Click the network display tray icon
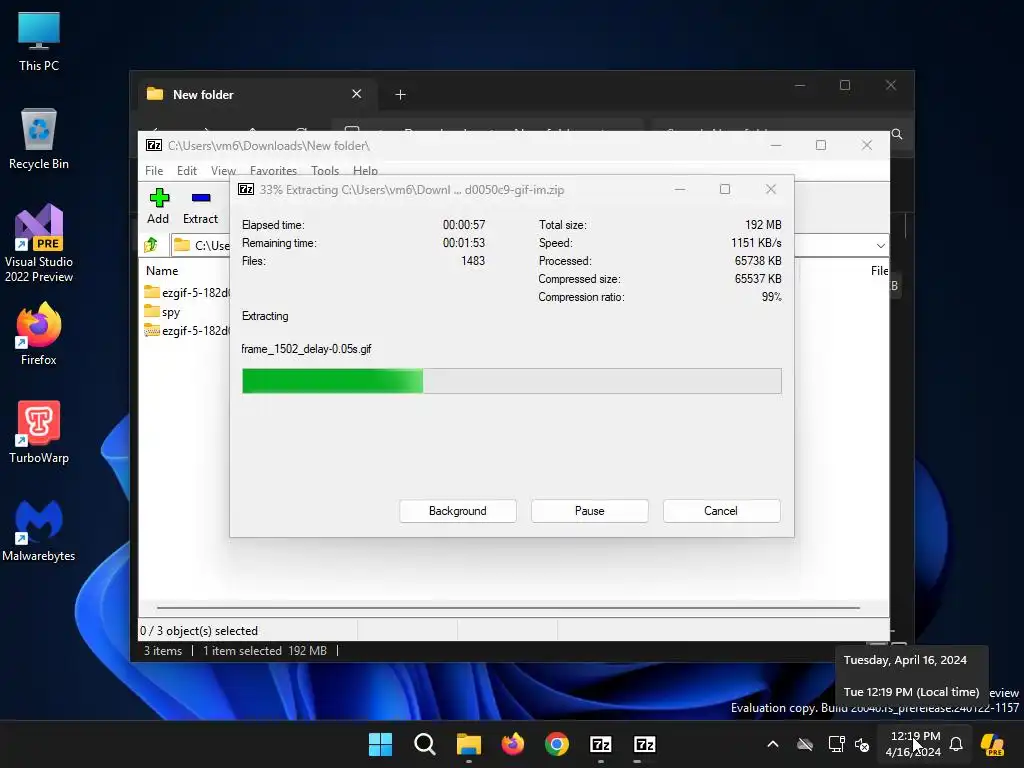The width and height of the screenshot is (1024, 768). point(836,744)
